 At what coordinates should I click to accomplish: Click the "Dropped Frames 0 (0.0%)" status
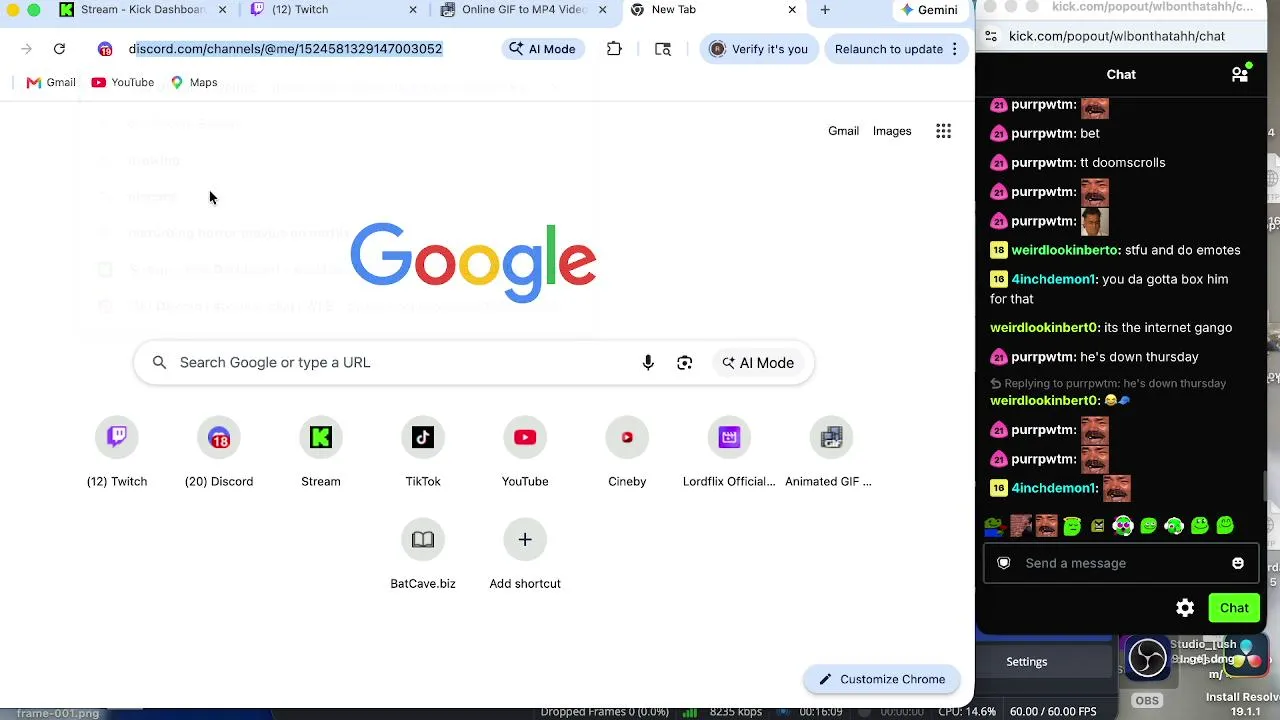click(605, 712)
